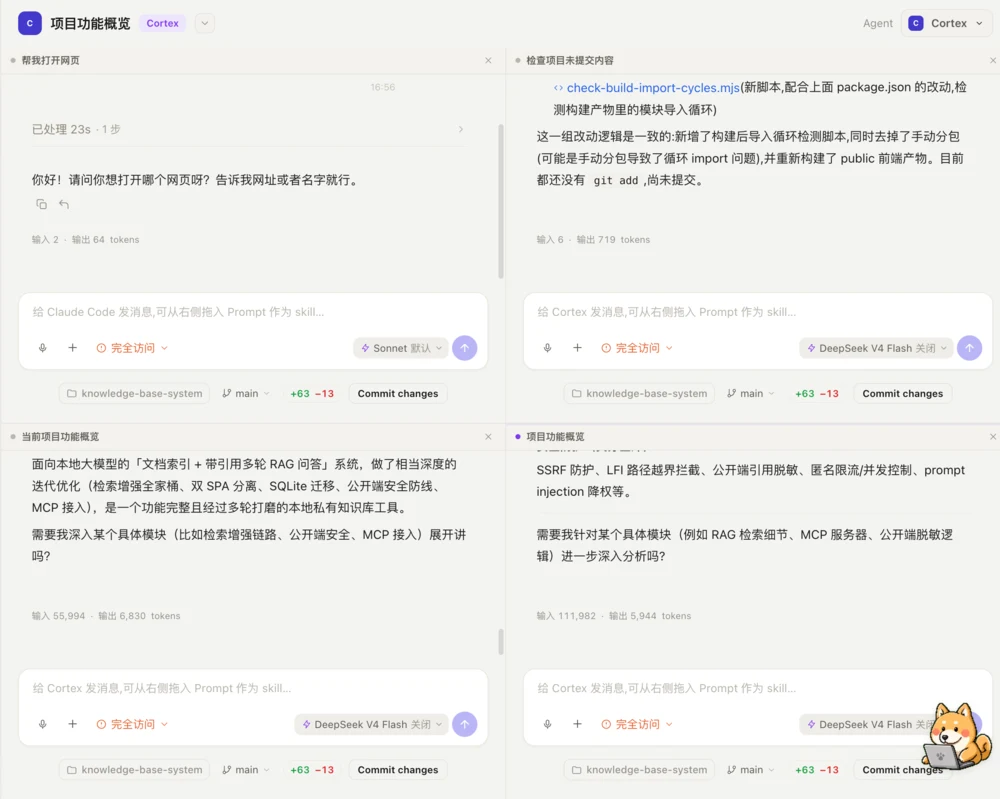
Task: Click 输入 55,994 · 输出 6,830 tokens text
Action: 106,616
